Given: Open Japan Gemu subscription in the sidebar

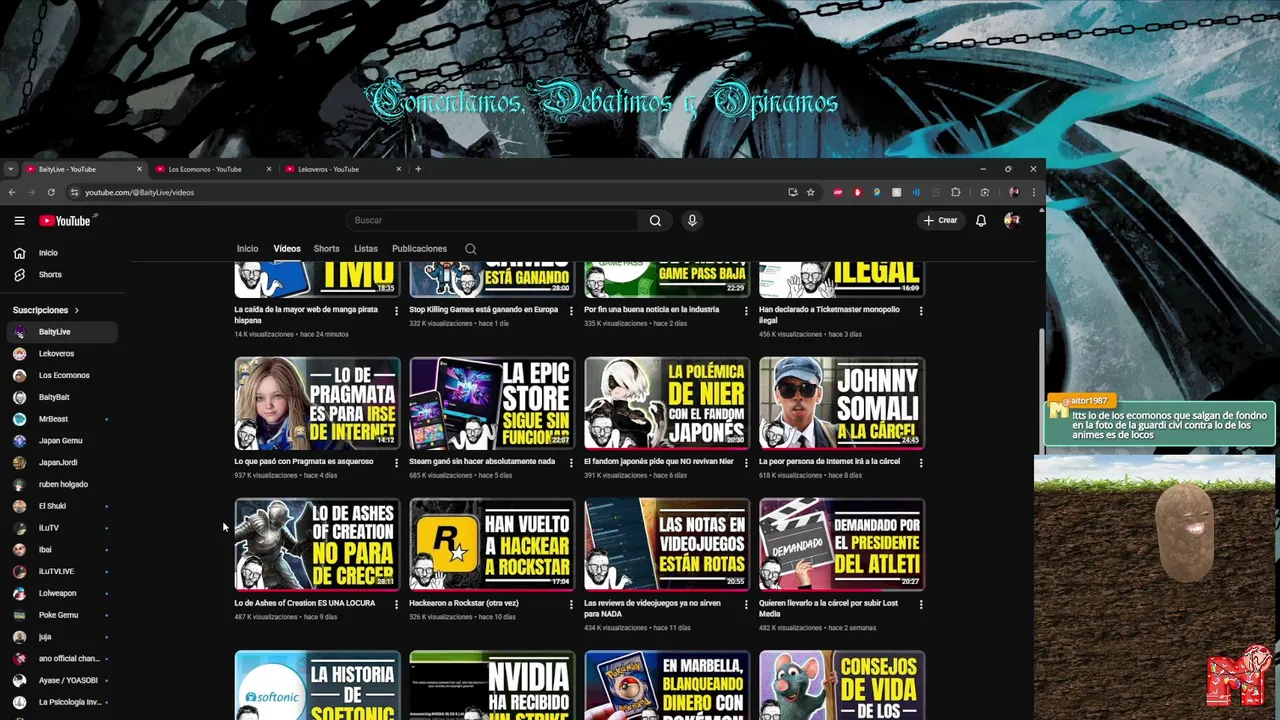Looking at the screenshot, I should (x=62, y=441).
